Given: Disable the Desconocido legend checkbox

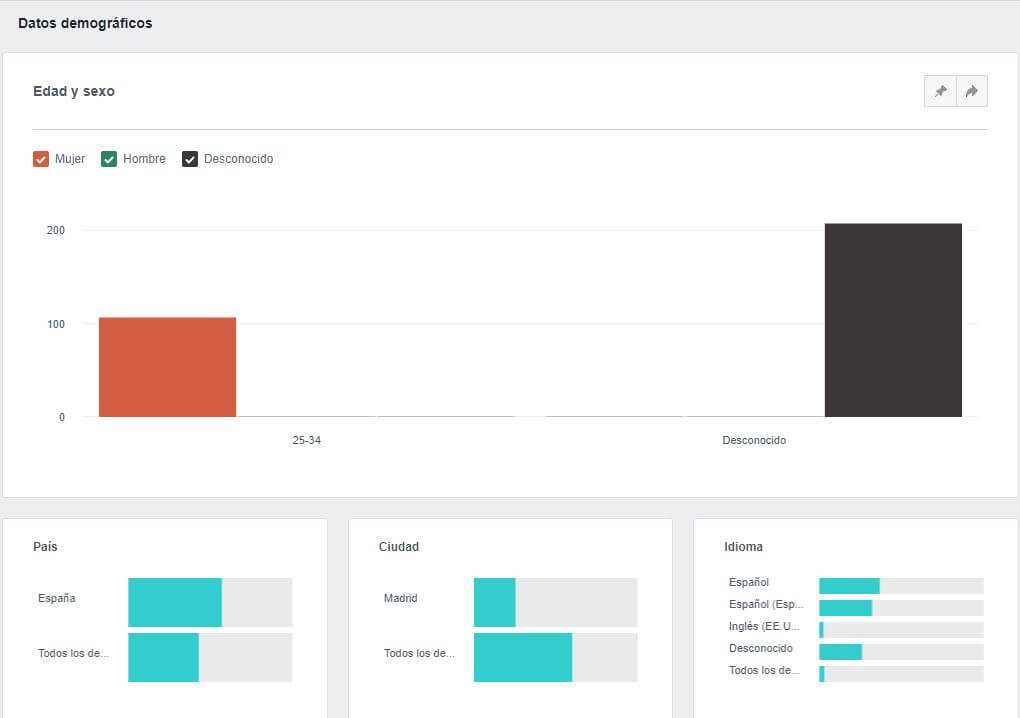Looking at the screenshot, I should [190, 159].
